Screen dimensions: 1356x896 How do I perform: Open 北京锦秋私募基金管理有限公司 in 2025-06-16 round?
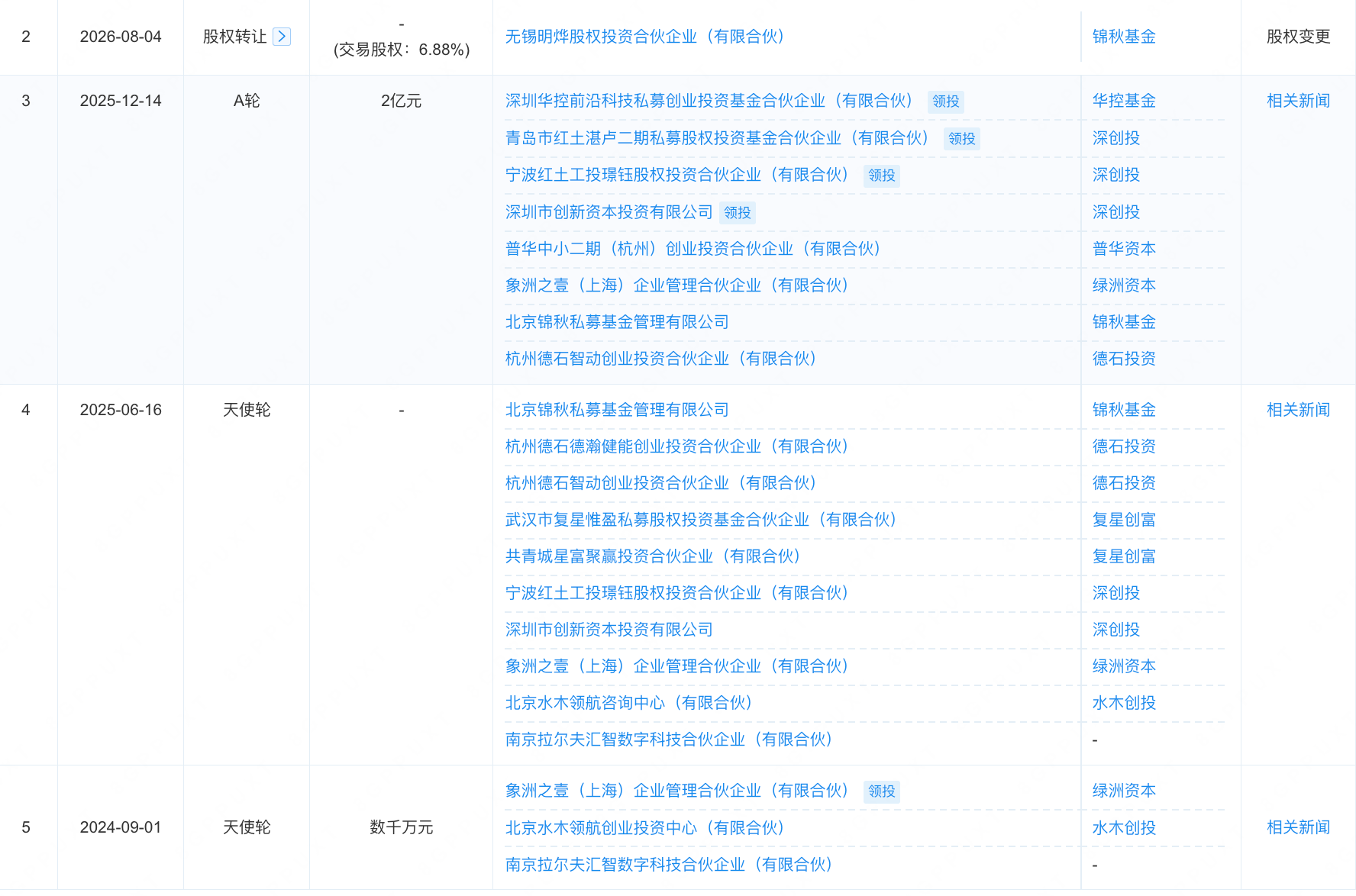[x=617, y=410]
